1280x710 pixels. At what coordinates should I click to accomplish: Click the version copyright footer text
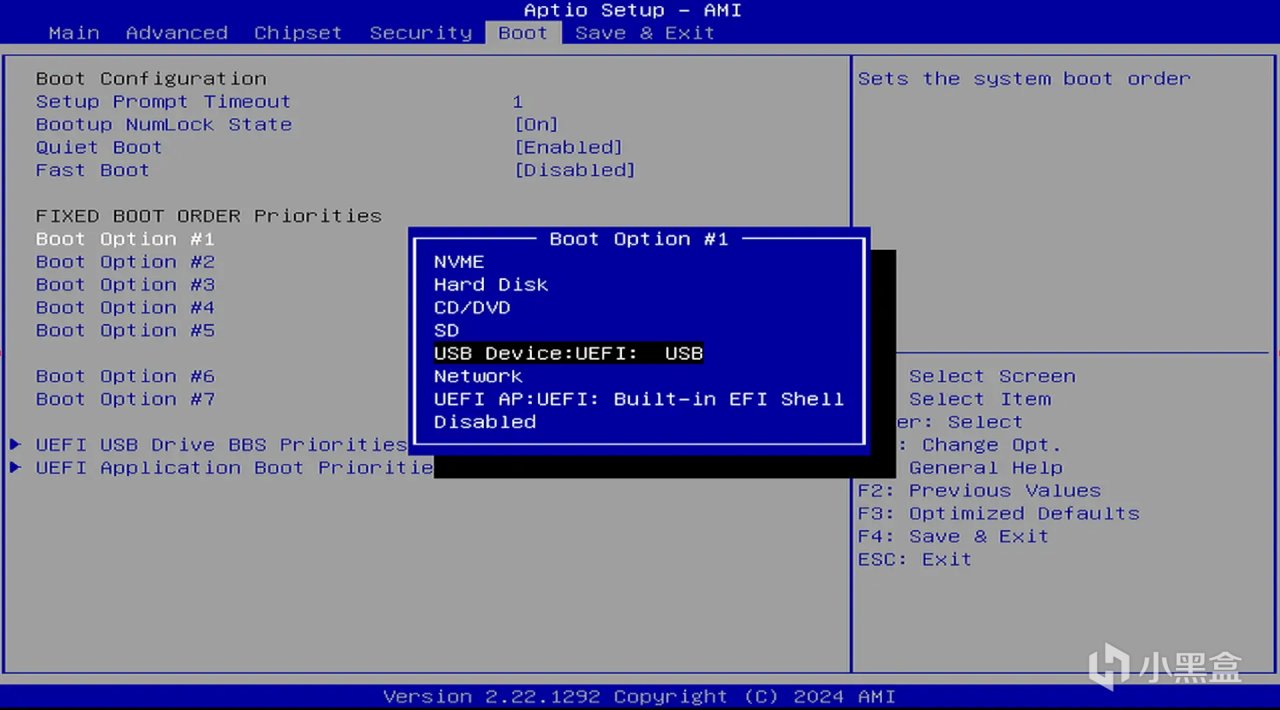639,696
